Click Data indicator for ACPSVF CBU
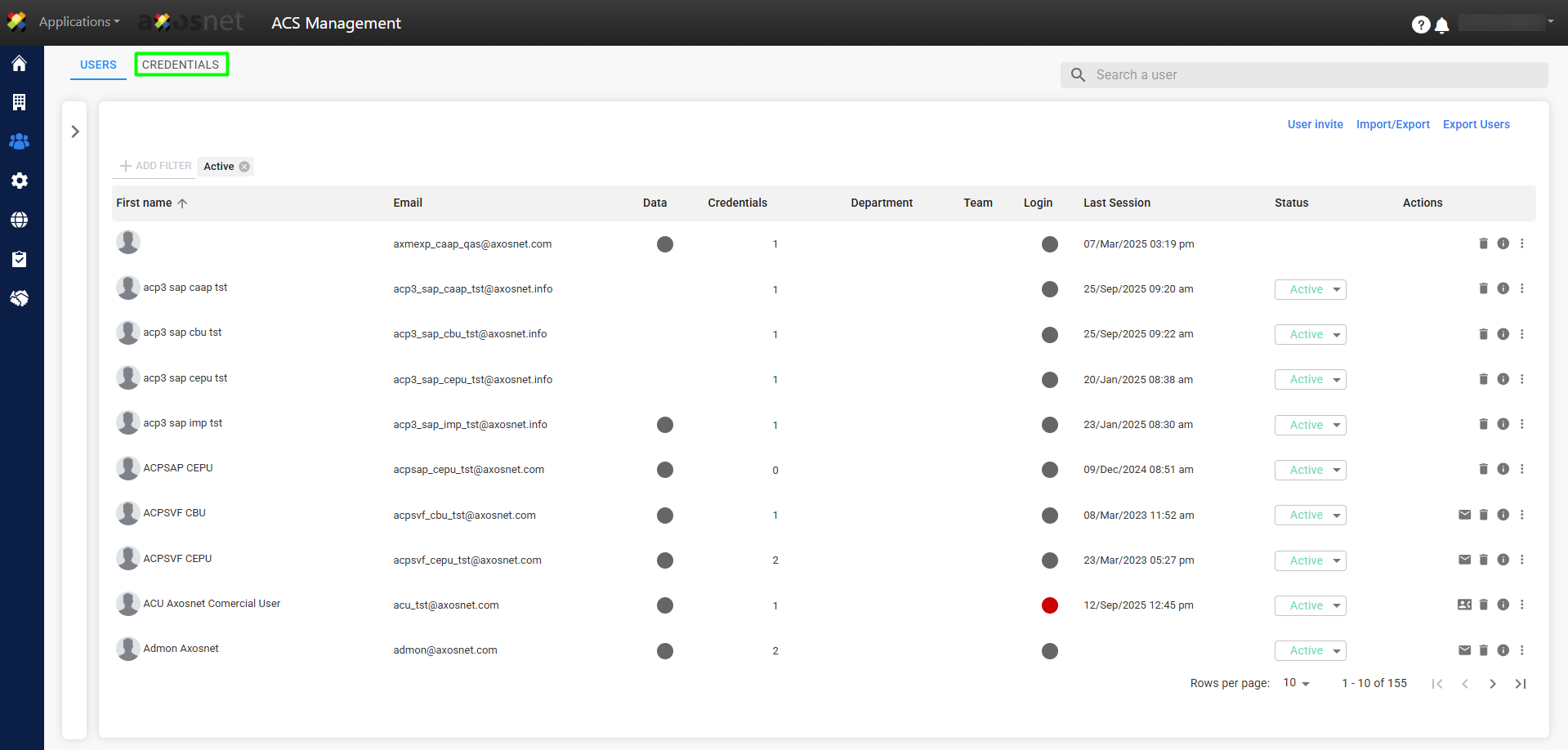 coord(665,516)
